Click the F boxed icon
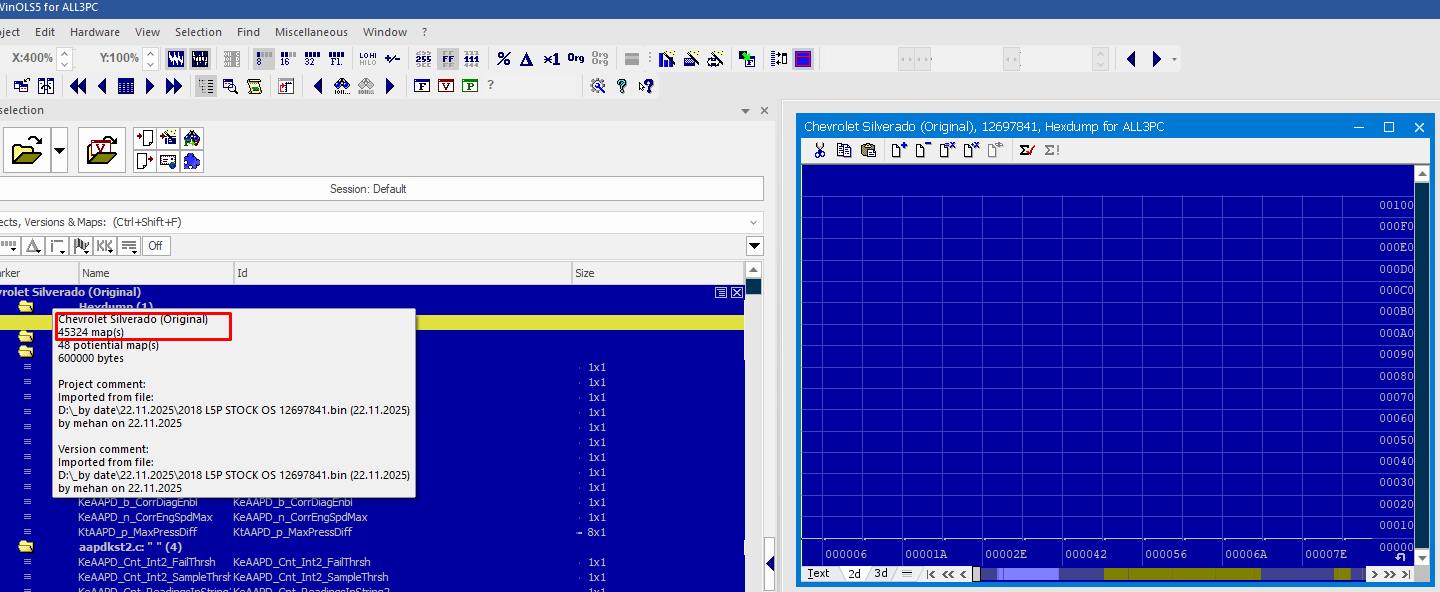This screenshot has width=1440, height=592. (422, 86)
